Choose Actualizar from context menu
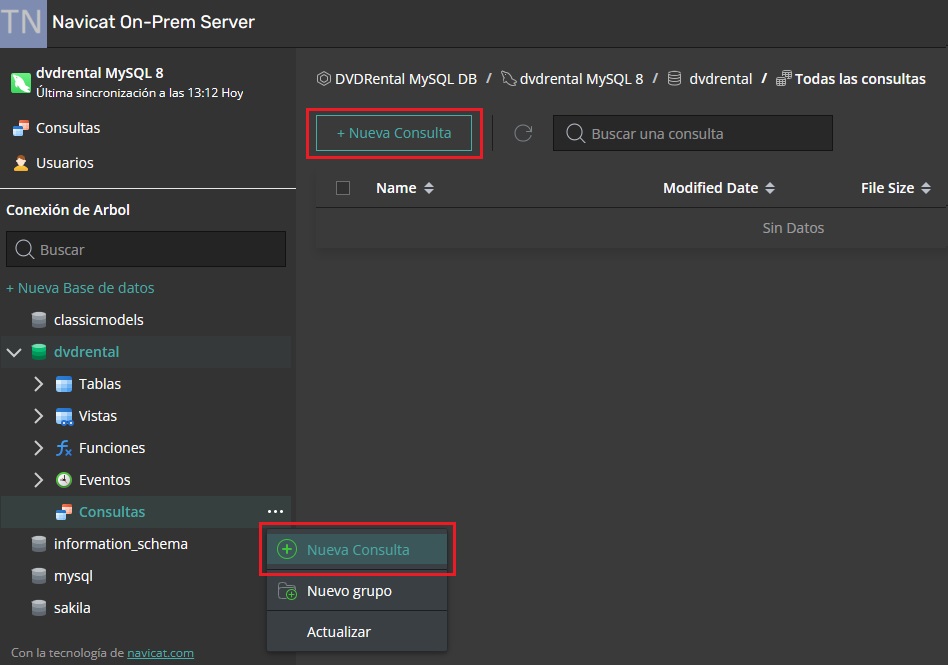Image resolution: width=948 pixels, height=665 pixels. (x=357, y=632)
